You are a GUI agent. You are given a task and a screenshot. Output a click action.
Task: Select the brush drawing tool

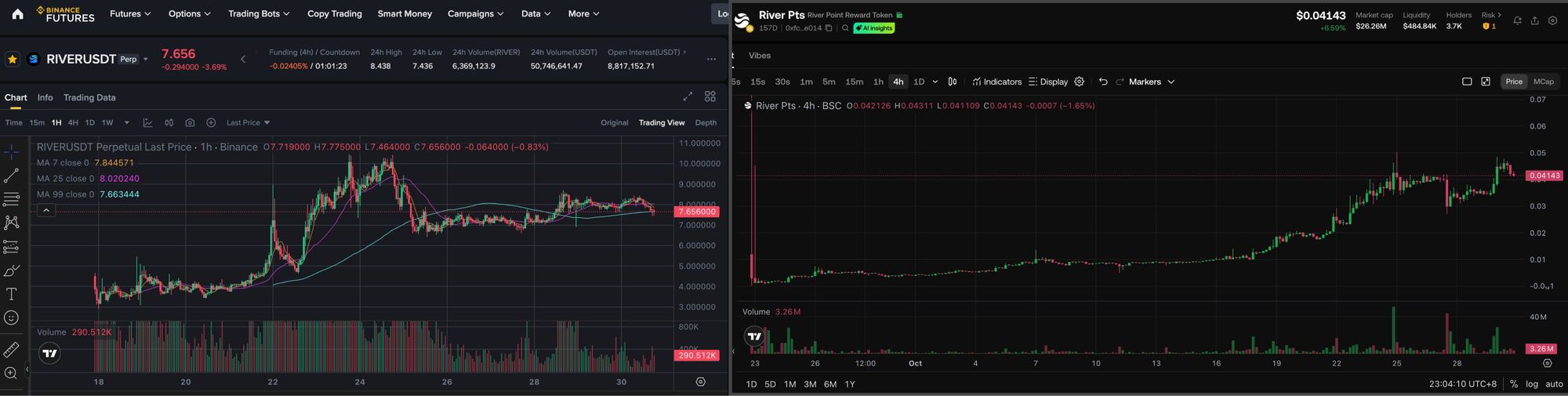click(11, 271)
